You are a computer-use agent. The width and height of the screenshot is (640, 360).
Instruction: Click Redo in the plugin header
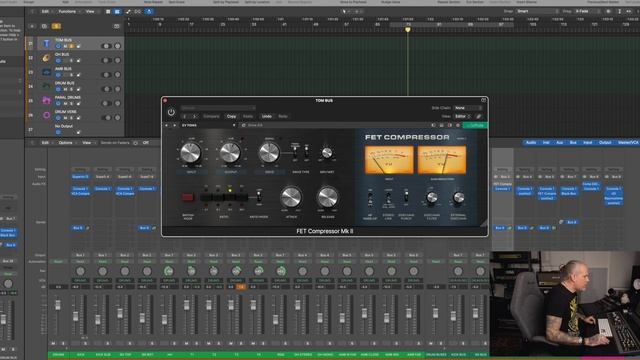[283, 116]
